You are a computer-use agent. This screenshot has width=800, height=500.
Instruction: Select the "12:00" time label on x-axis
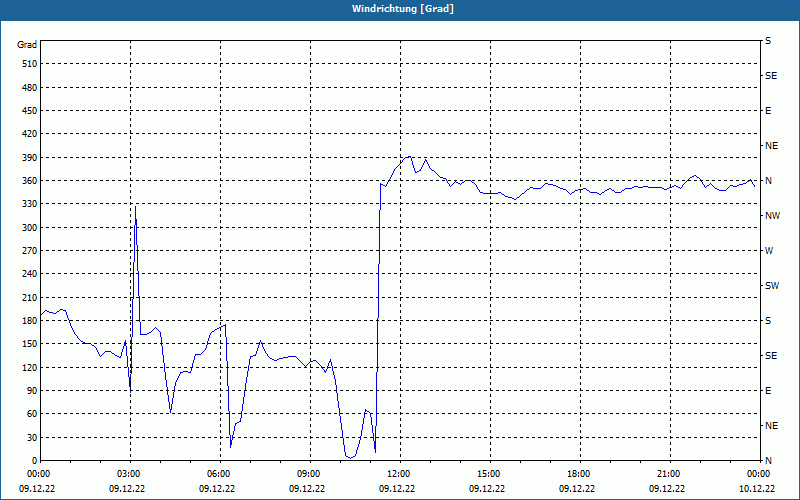[399, 474]
